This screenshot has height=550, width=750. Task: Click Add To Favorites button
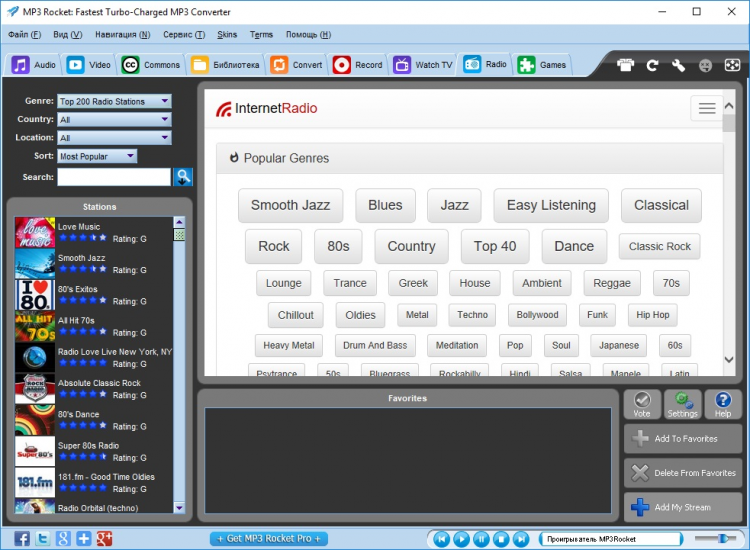[x=684, y=438]
